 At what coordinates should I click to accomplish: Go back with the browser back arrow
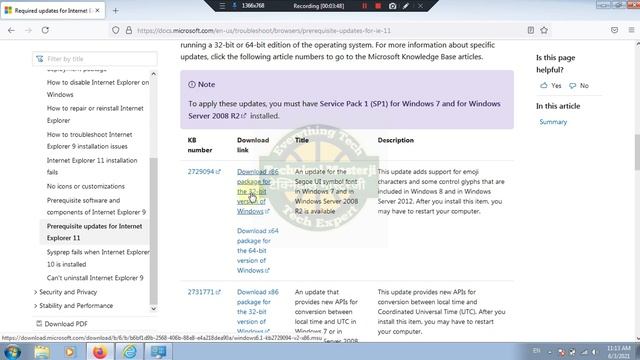coord(11,30)
